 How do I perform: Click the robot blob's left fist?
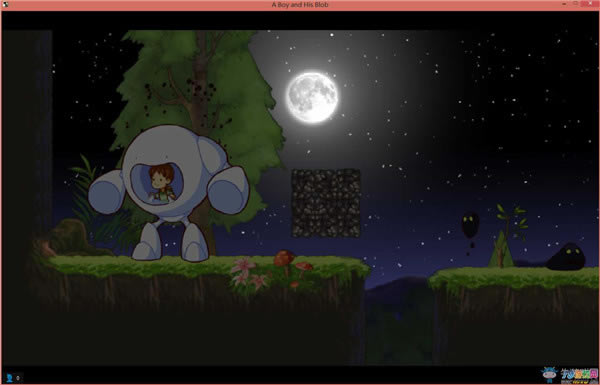tap(107, 192)
